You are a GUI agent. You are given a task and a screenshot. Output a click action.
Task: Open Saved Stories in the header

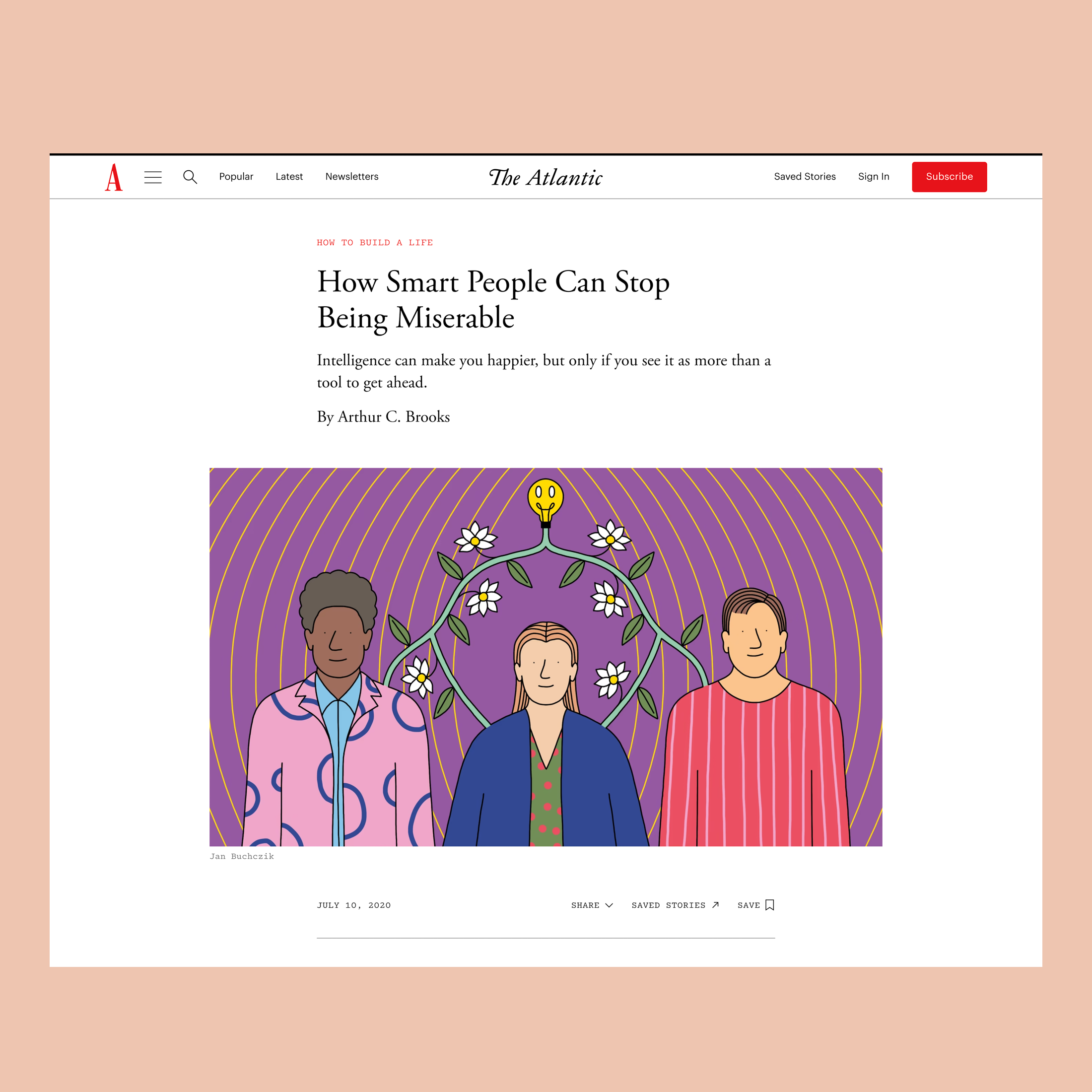(804, 176)
